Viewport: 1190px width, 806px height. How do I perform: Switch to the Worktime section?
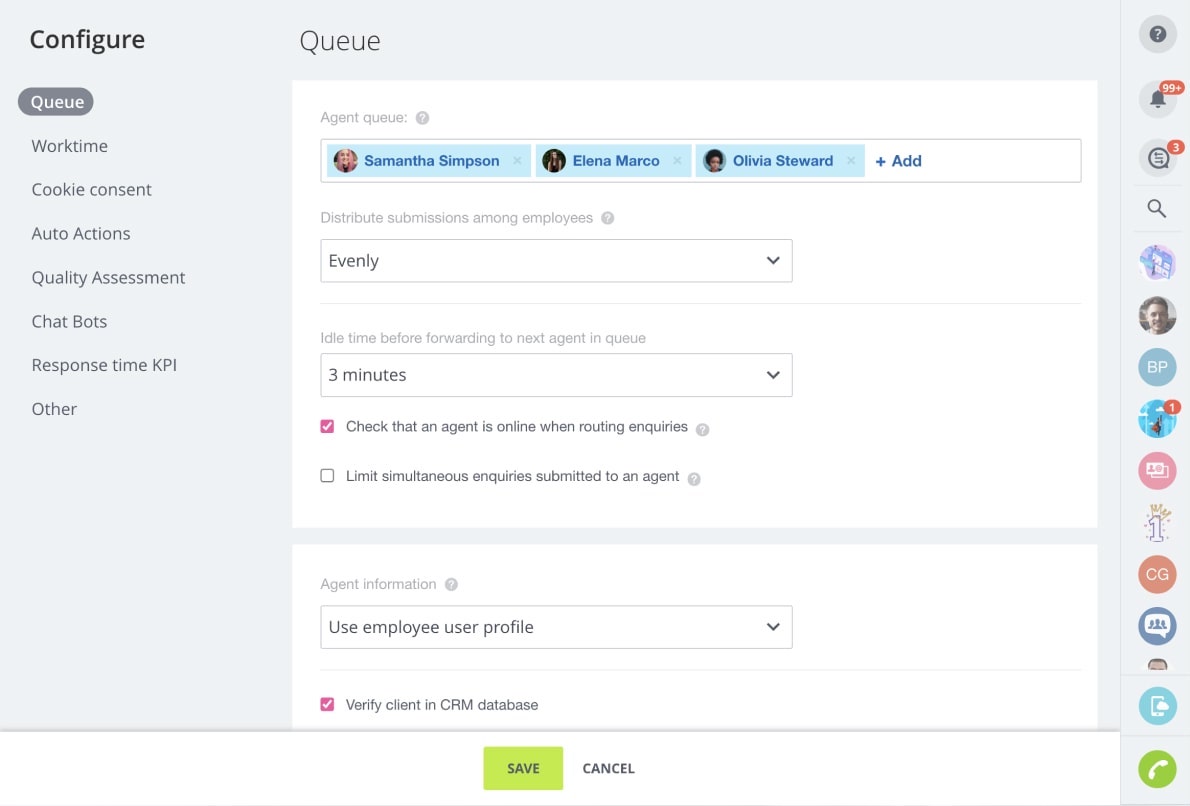coord(70,146)
